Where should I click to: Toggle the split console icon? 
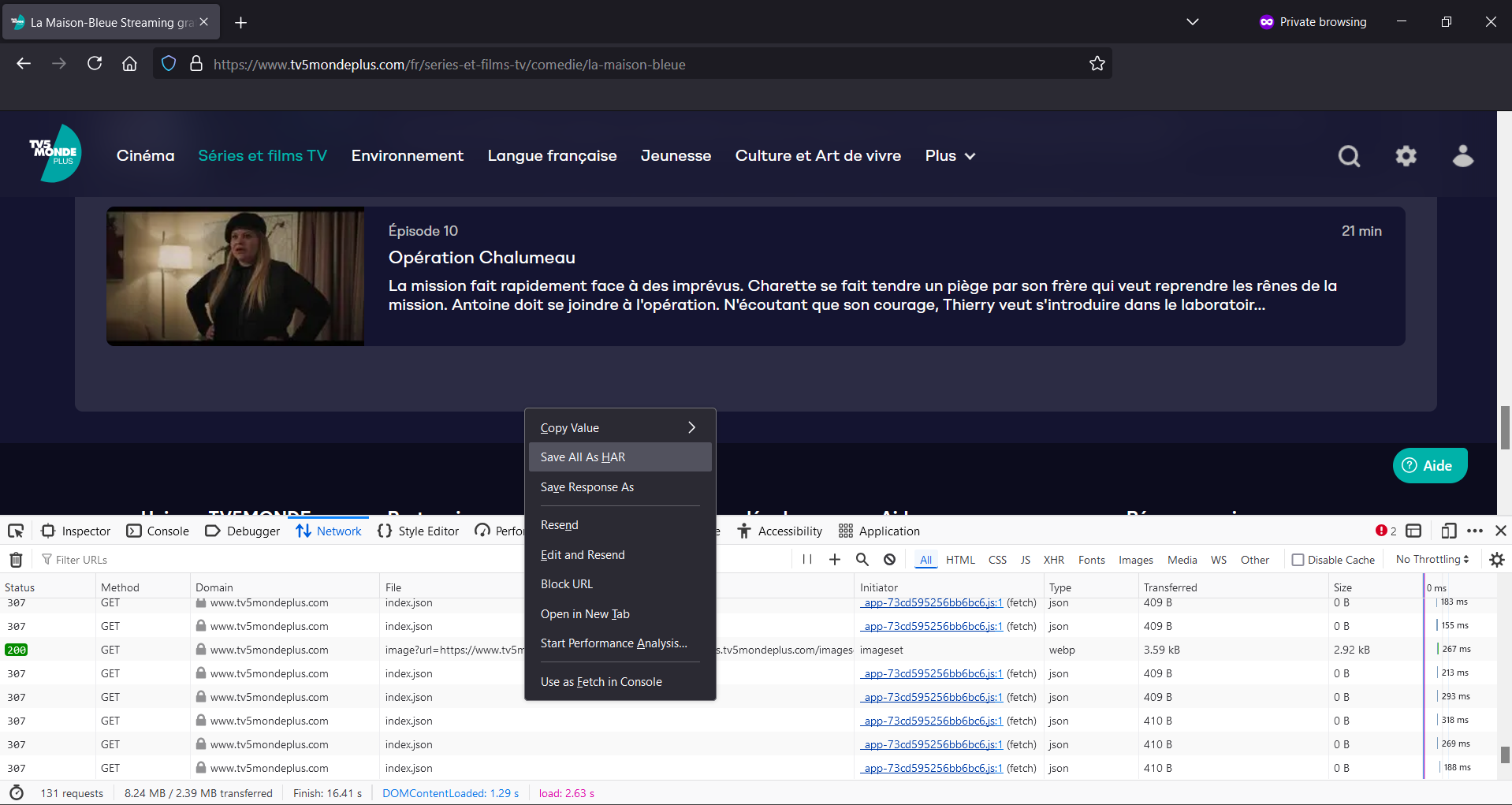pyautogui.click(x=1414, y=531)
